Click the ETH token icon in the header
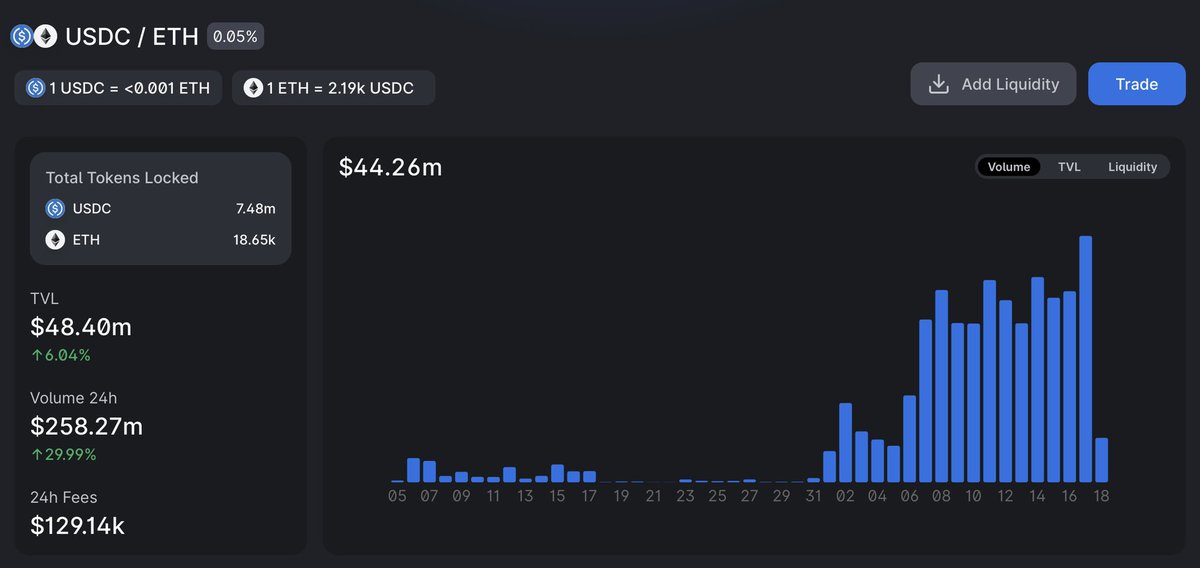 point(45,37)
